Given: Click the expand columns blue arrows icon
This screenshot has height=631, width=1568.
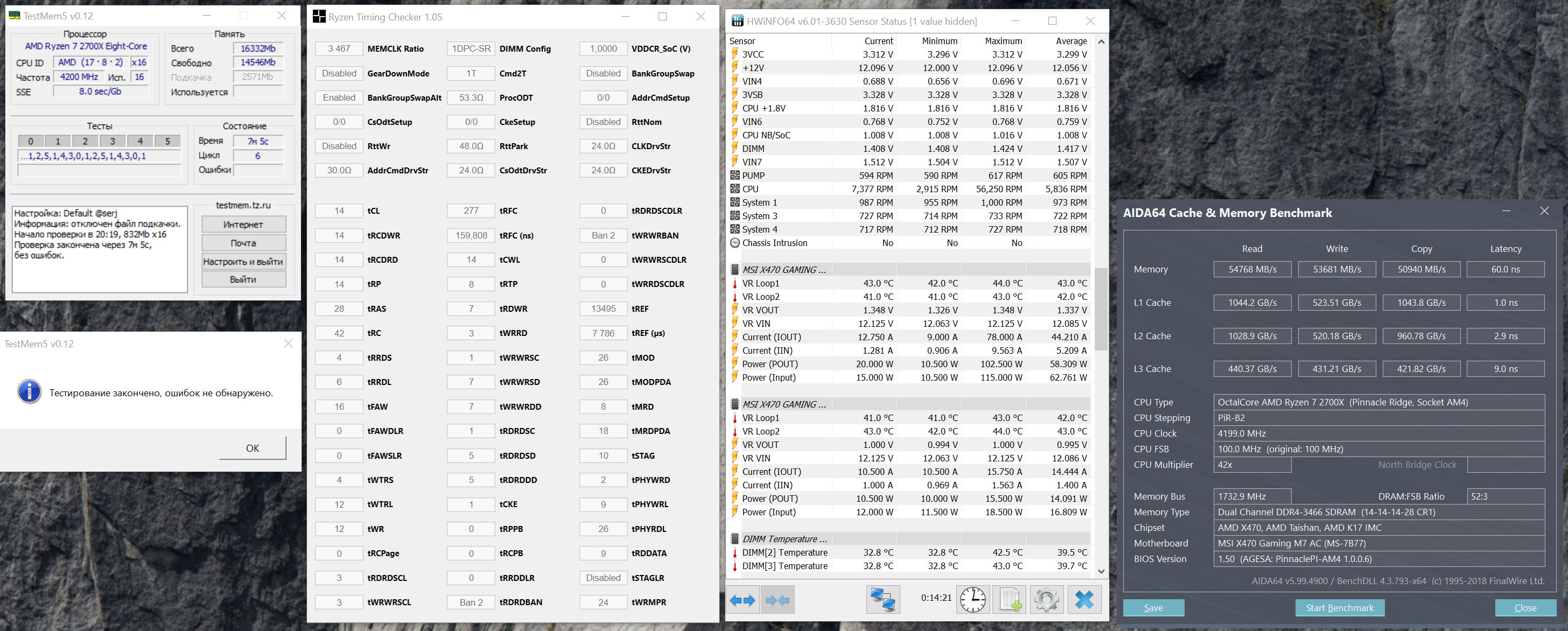Looking at the screenshot, I should pyautogui.click(x=742, y=600).
